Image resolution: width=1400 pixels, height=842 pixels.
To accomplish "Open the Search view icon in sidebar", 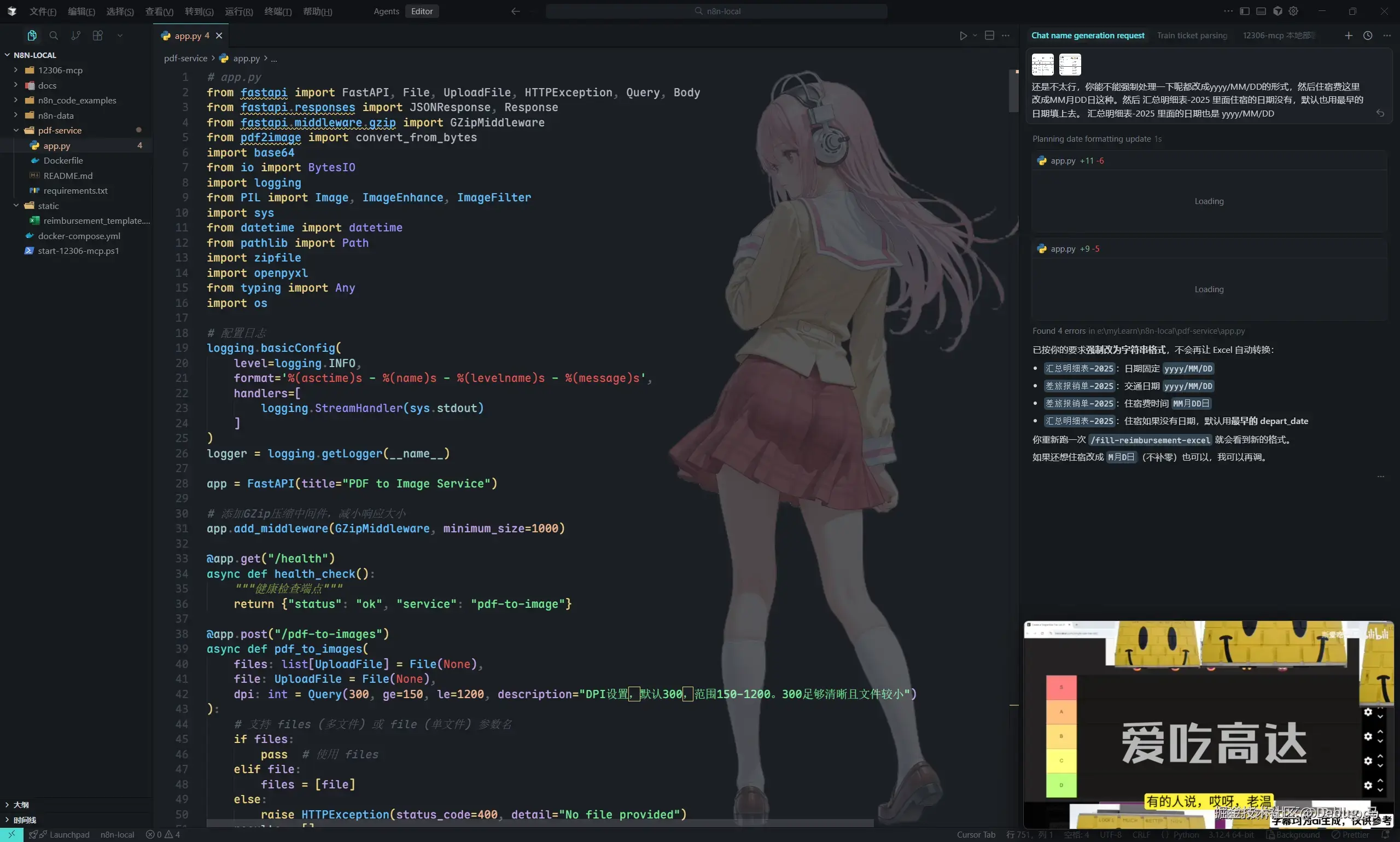I will click(54, 36).
